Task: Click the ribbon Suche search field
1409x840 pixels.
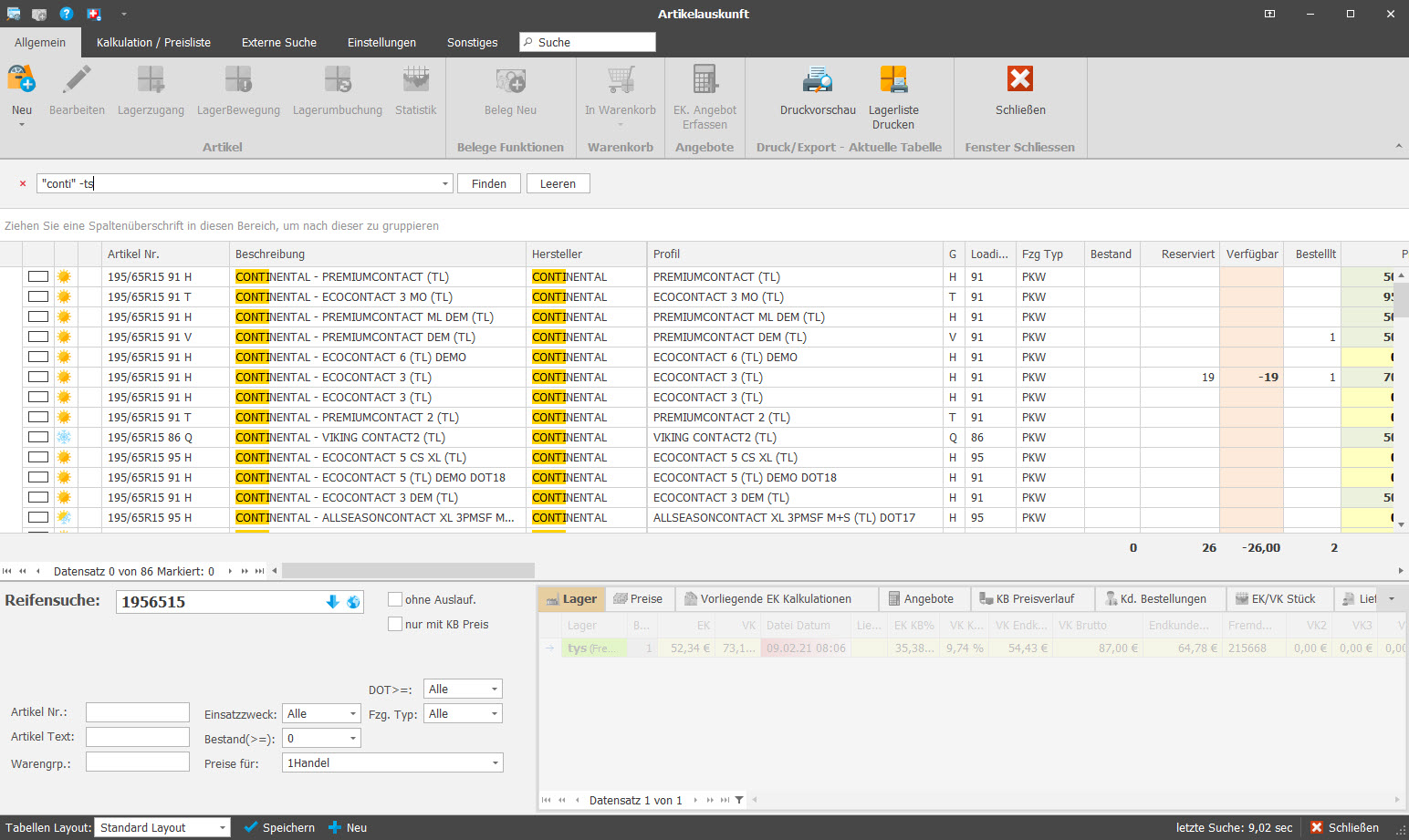Action: [588, 42]
